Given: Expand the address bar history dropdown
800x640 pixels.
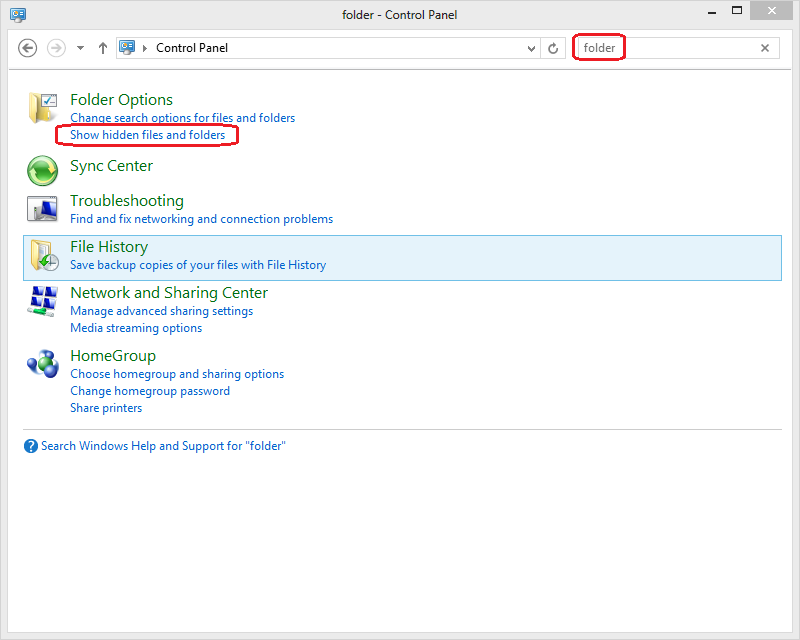Looking at the screenshot, I should (x=531, y=48).
